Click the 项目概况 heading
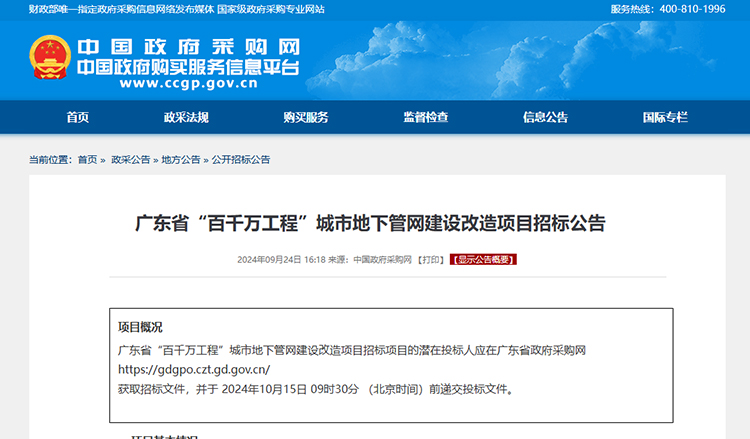The height and width of the screenshot is (439, 750). tap(140, 327)
